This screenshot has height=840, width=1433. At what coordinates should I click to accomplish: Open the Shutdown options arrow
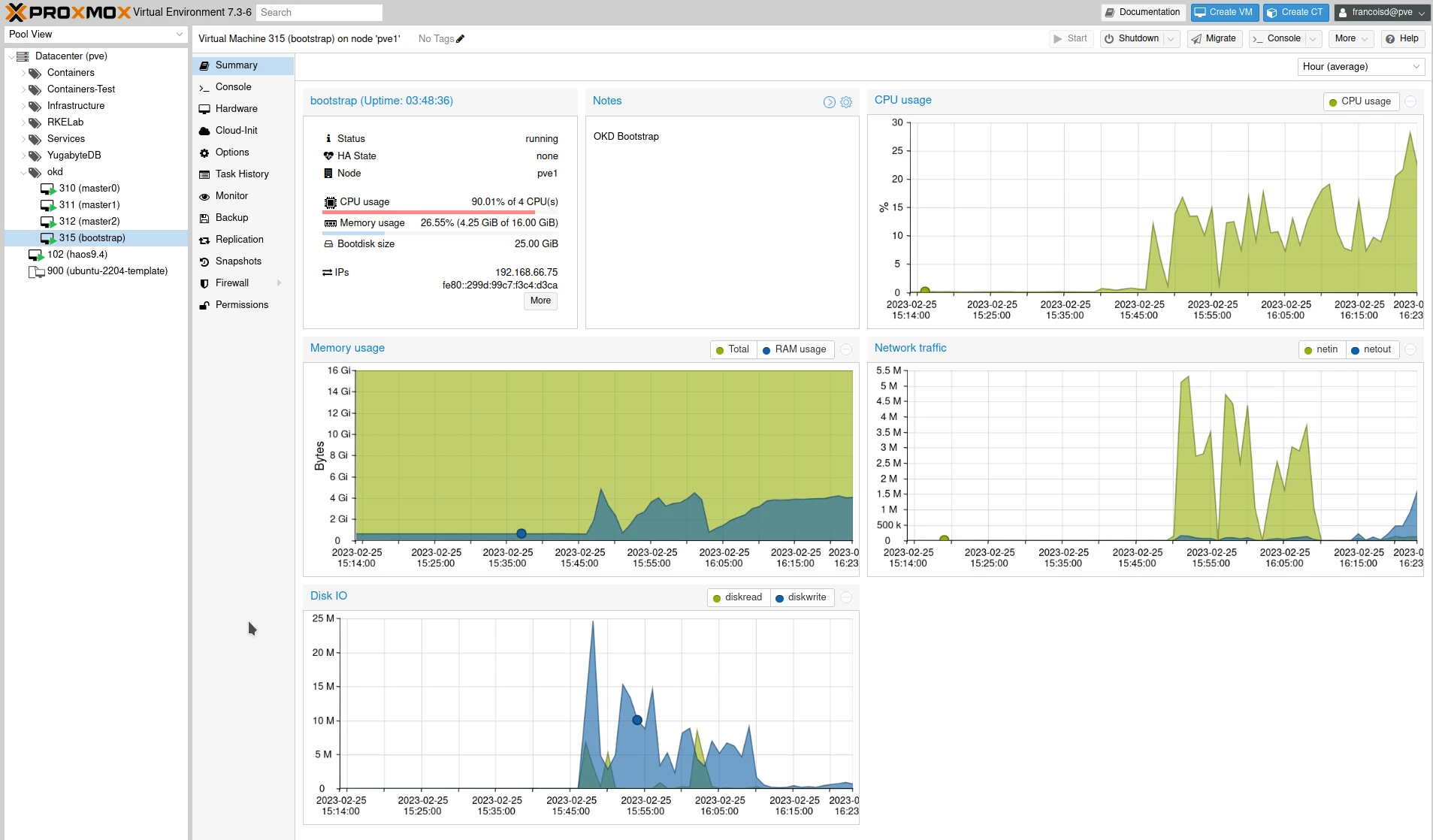point(1171,39)
